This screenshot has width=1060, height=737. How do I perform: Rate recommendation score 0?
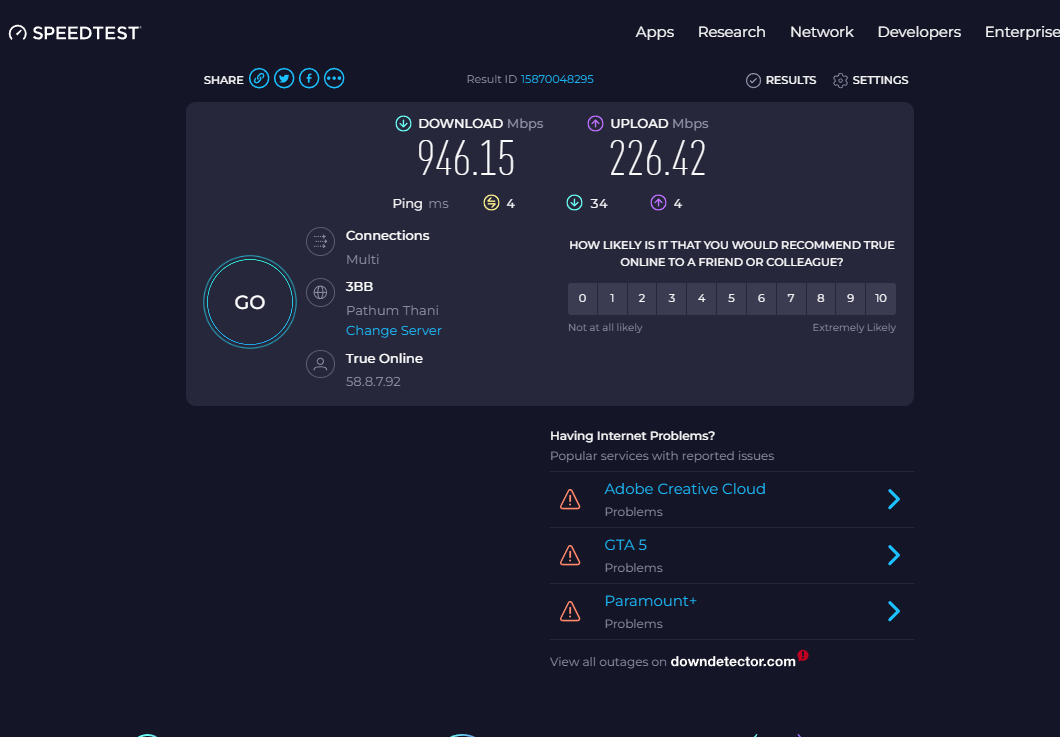(582, 299)
